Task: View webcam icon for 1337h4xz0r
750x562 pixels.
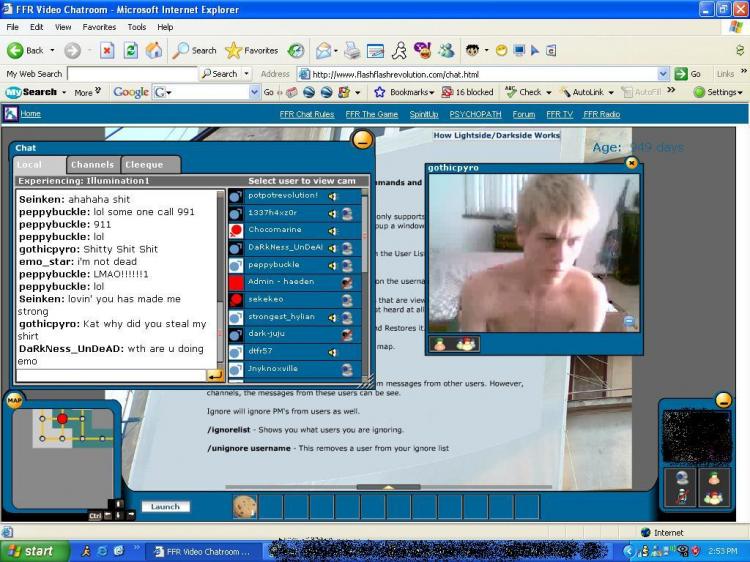Action: point(347,213)
